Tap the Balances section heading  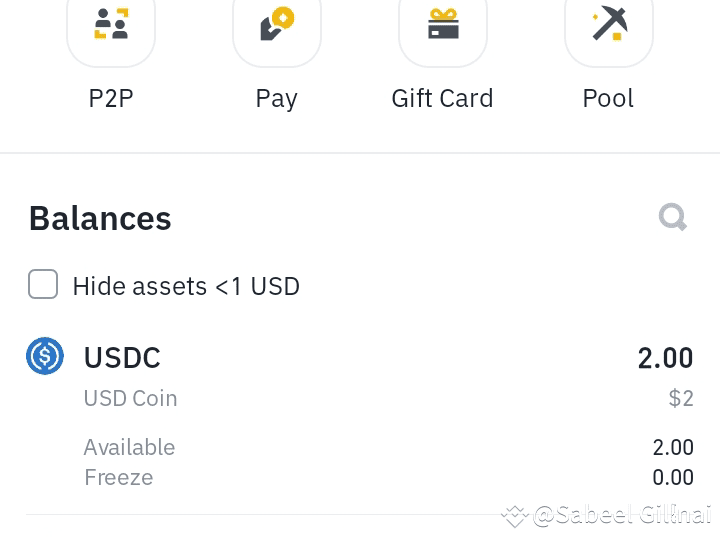100,218
